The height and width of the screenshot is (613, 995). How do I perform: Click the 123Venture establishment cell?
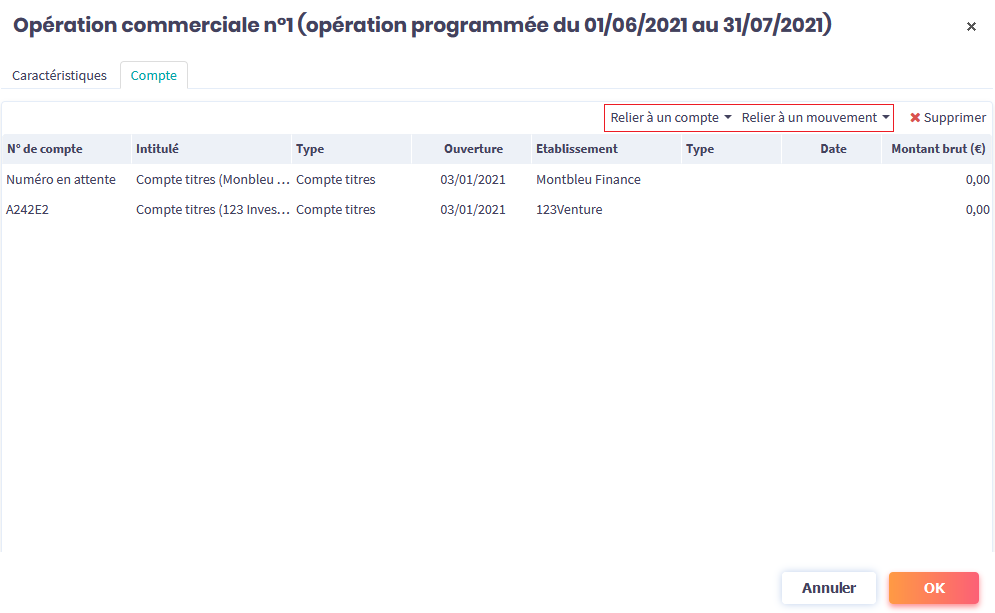[569, 210]
